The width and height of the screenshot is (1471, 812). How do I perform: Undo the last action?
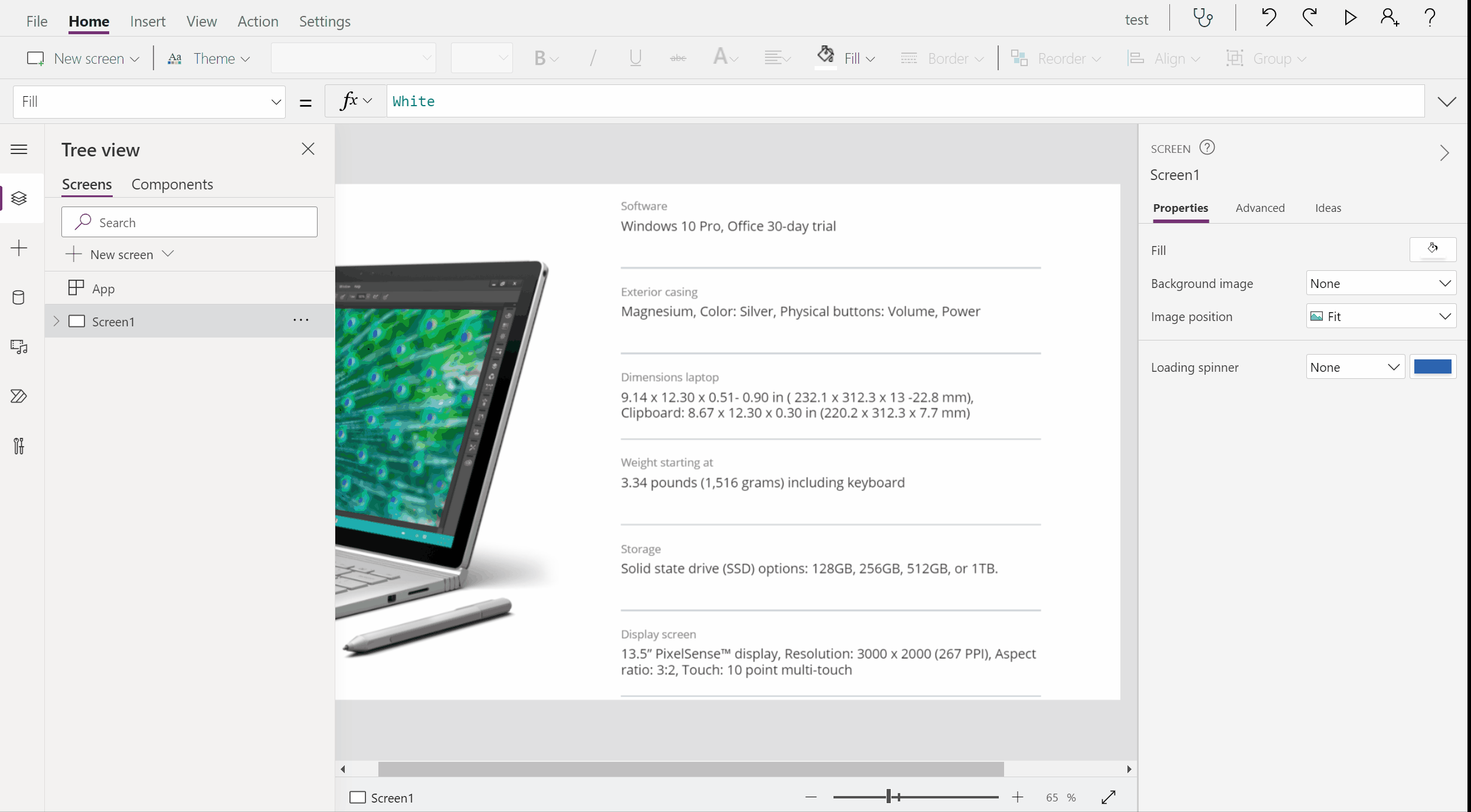pos(1269,18)
